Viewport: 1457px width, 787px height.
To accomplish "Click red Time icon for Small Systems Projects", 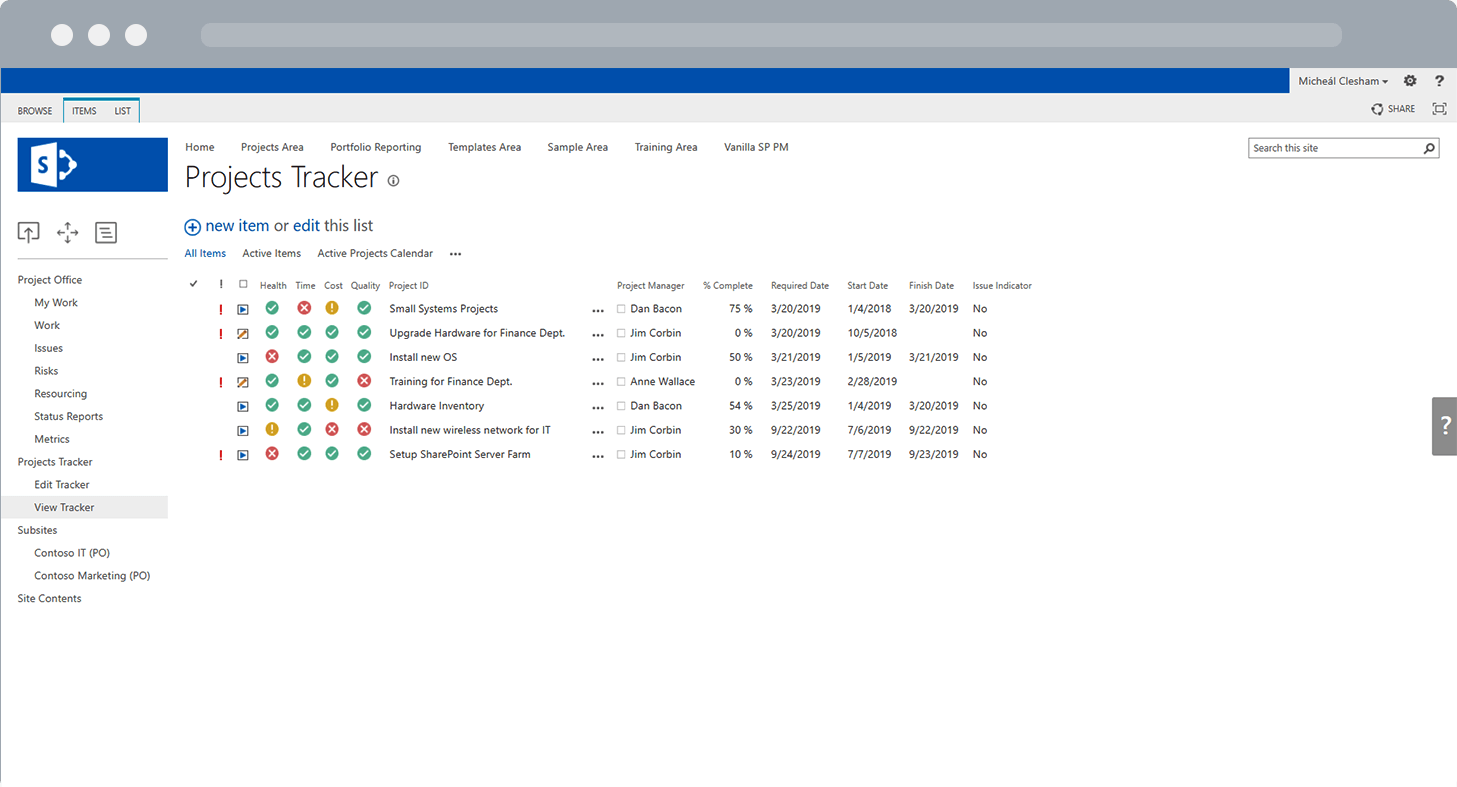I will 304,308.
